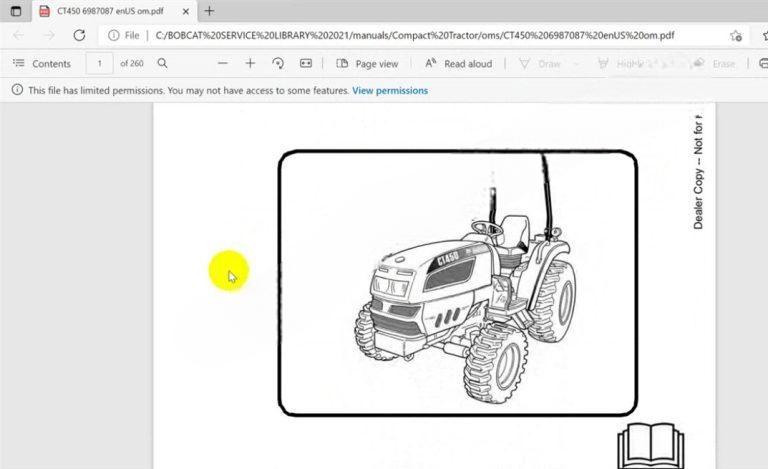Click the PDF search magnifier icon
Viewport: 768px width, 469px height.
(x=162, y=63)
